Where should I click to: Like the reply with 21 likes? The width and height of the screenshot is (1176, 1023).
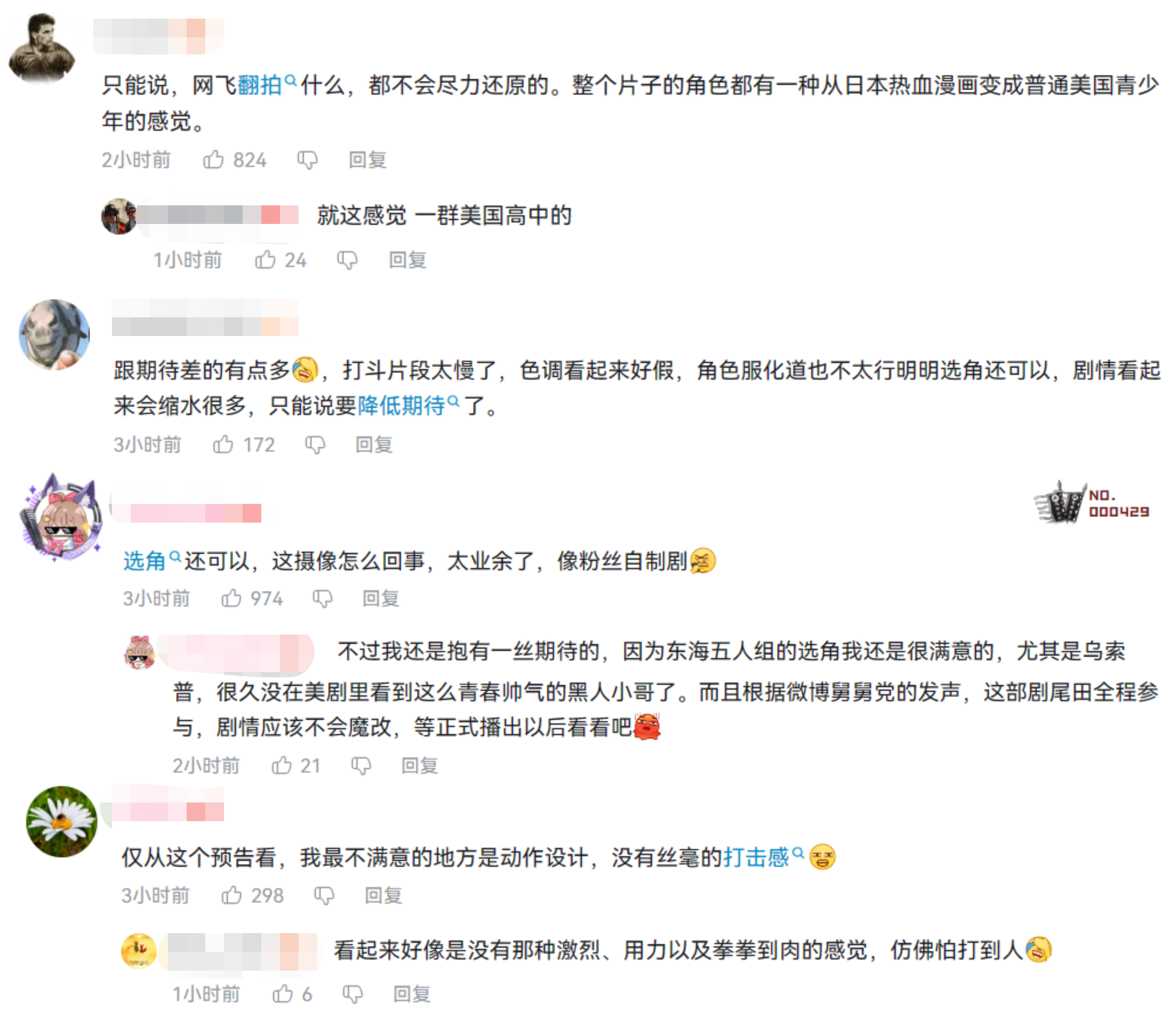click(x=281, y=765)
